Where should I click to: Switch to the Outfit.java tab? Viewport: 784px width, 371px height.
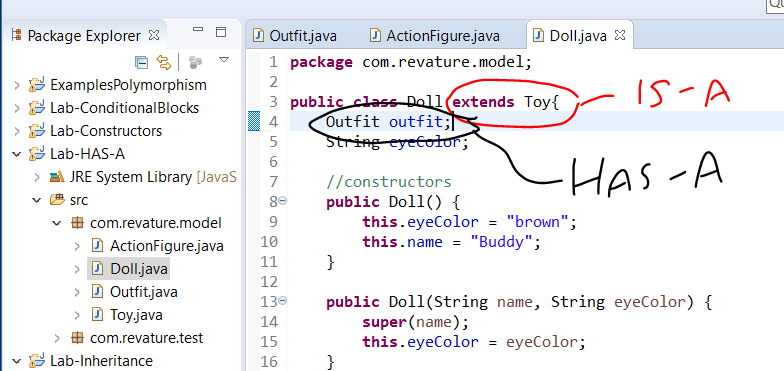coord(295,36)
